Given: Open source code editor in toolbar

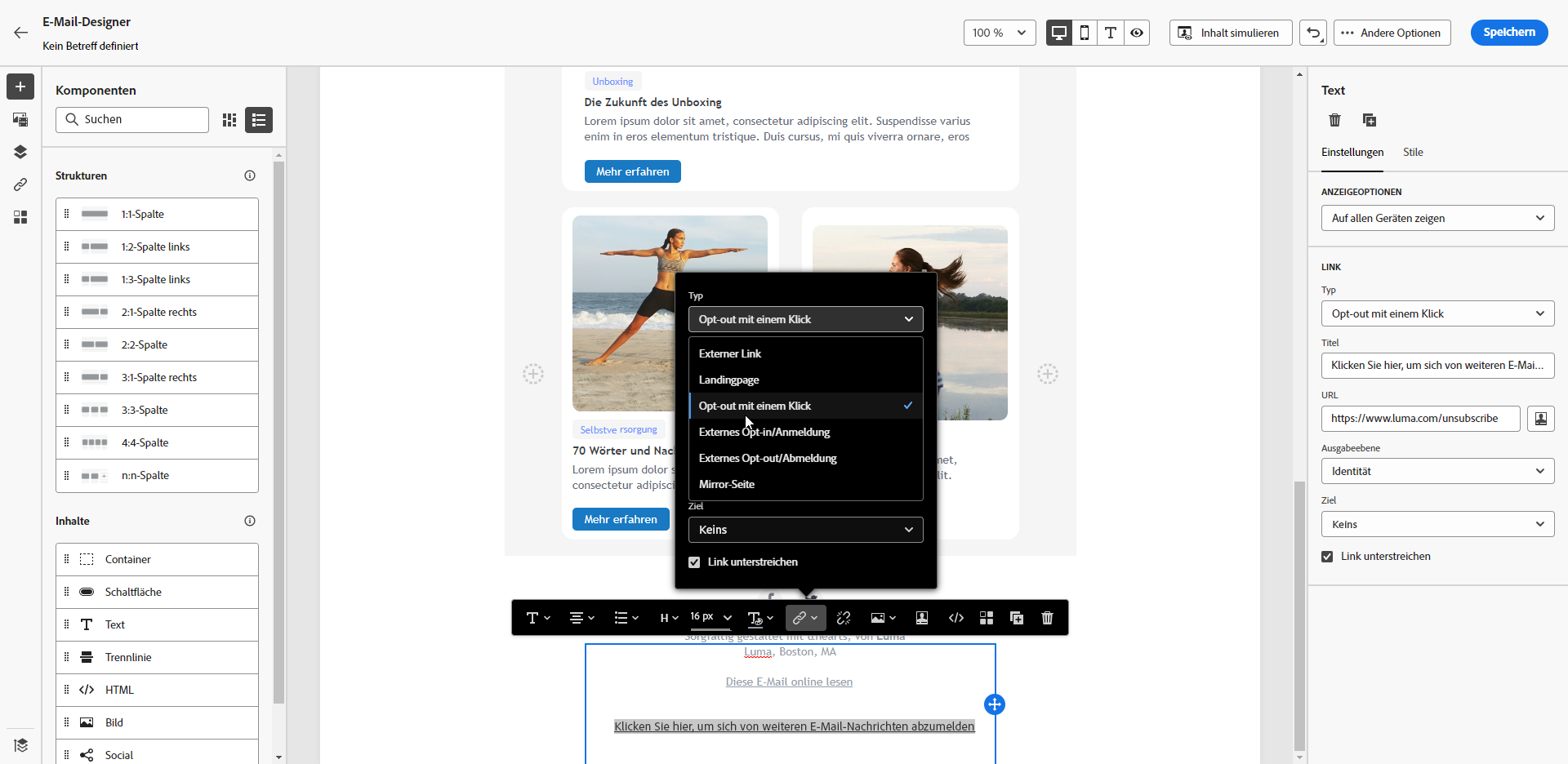Looking at the screenshot, I should click(x=956, y=618).
